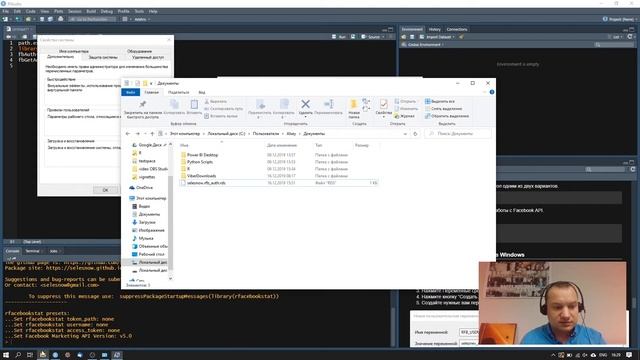Viewport: 640px width, 360px height.
Task: Click 'Этот компьютер' in the Explorer breadcrumb
Action: [185, 134]
